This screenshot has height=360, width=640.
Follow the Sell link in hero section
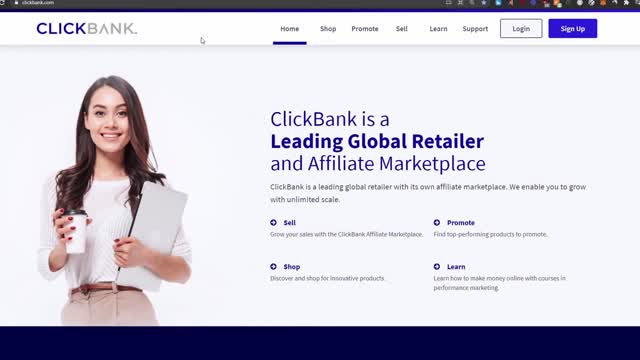(x=289, y=222)
